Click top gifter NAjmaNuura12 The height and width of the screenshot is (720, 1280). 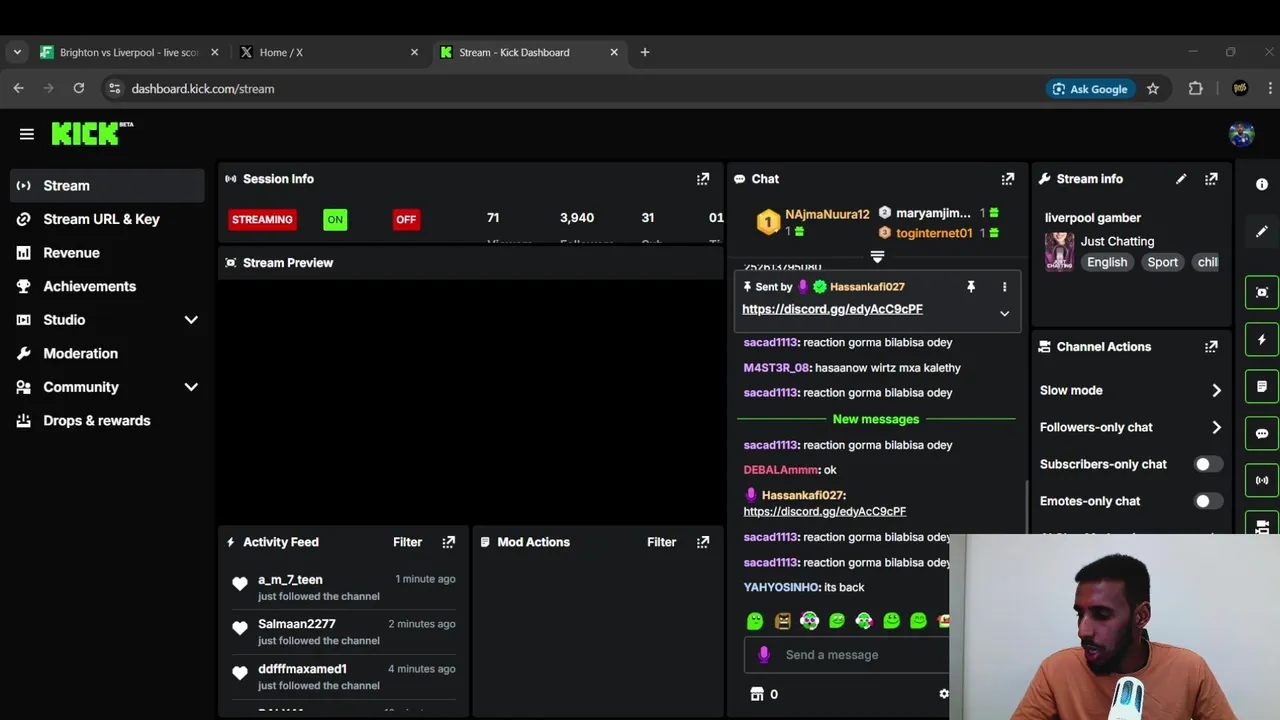(x=827, y=215)
